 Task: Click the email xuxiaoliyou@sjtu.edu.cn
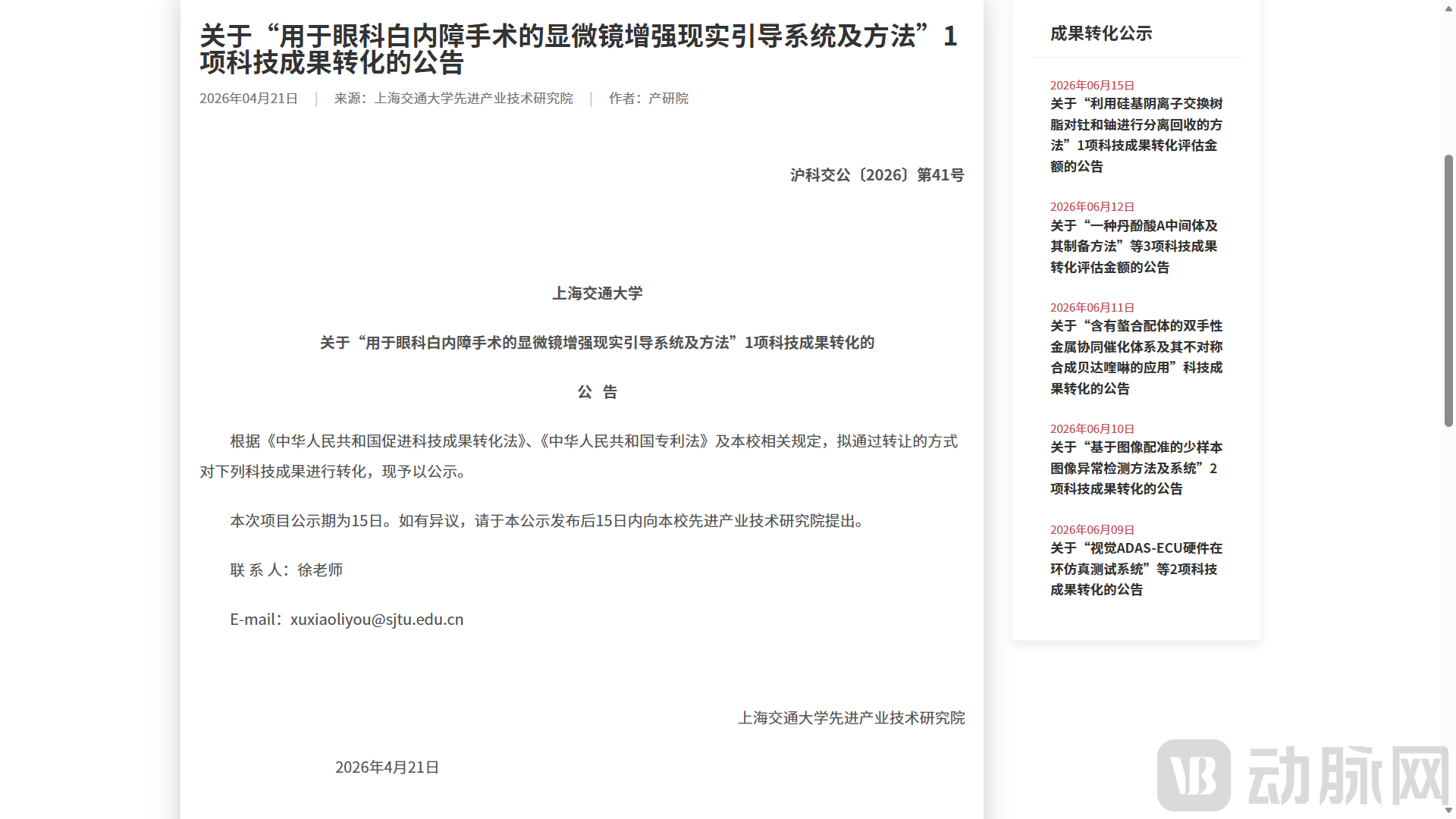(x=376, y=619)
